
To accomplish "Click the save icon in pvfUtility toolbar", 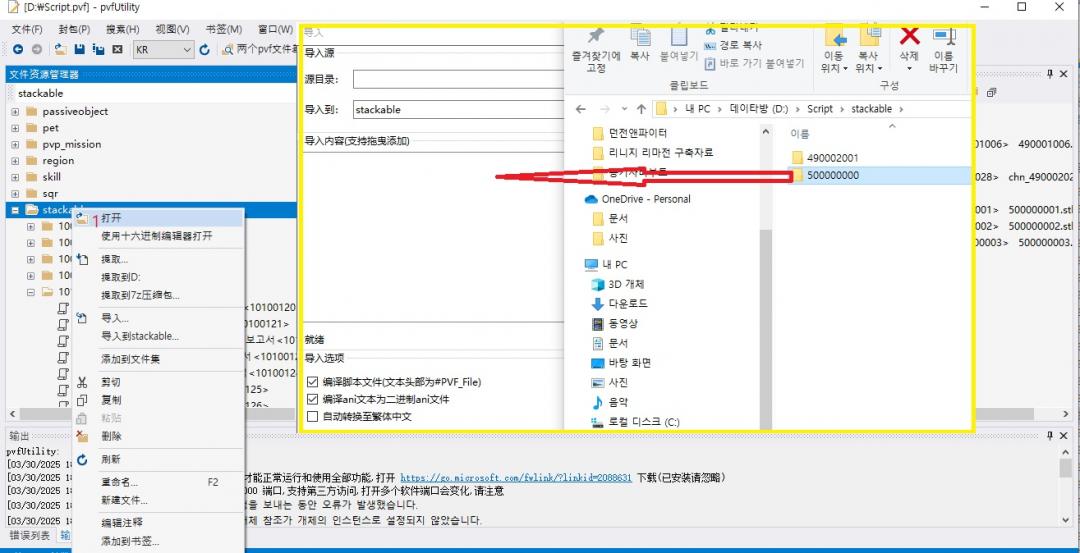I will coord(81,49).
